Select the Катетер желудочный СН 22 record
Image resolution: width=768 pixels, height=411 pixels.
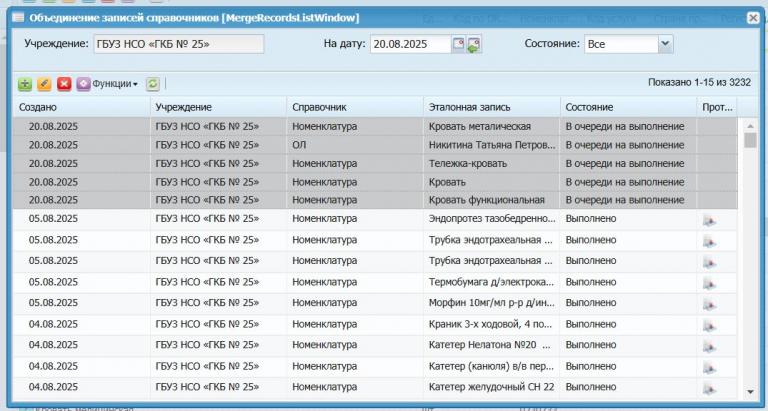[x=375, y=387]
